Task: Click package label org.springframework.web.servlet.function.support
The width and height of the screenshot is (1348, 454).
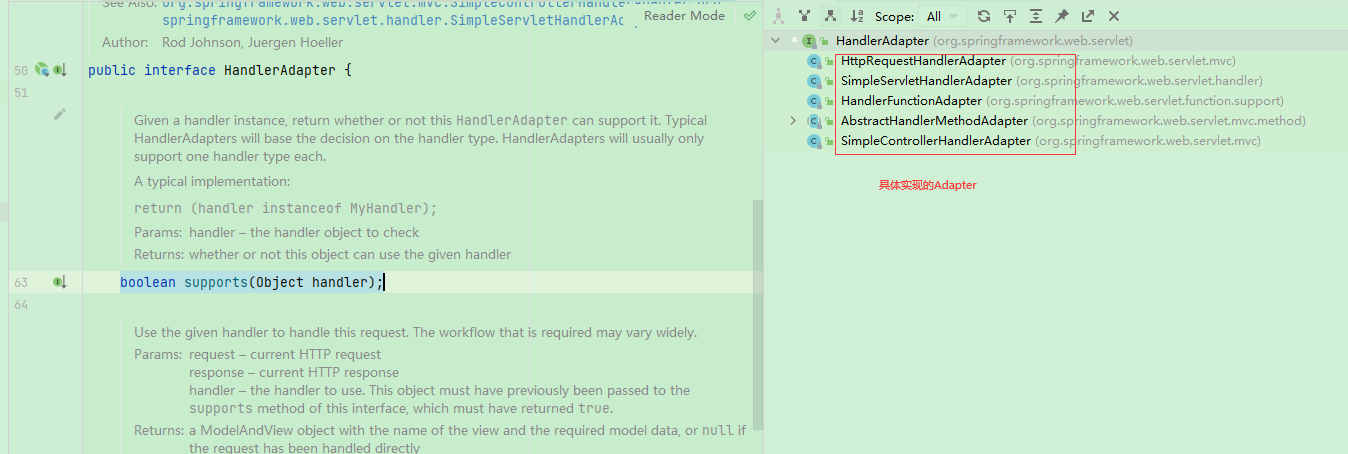Action: click(x=1135, y=101)
